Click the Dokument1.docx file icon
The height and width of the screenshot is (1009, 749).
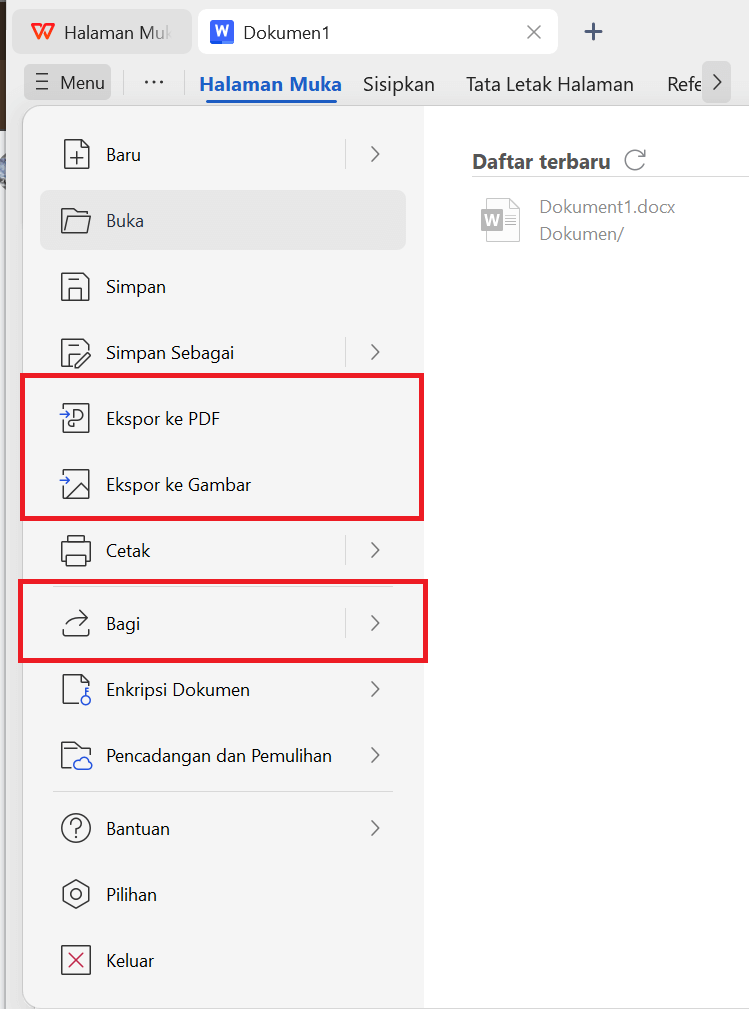500,220
